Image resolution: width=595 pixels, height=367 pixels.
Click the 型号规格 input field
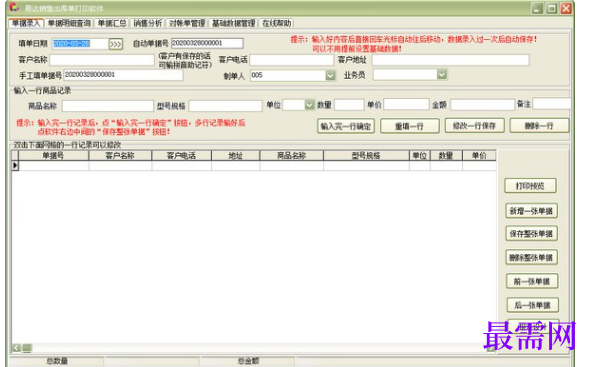(225, 106)
